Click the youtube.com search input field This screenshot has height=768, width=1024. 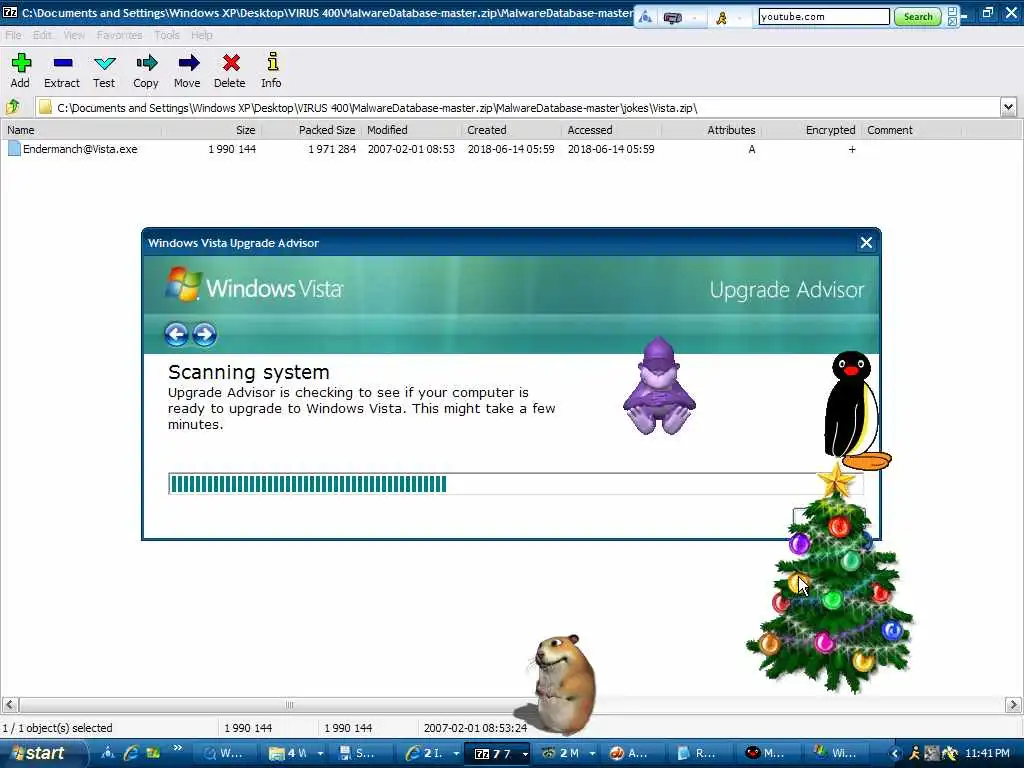point(824,17)
